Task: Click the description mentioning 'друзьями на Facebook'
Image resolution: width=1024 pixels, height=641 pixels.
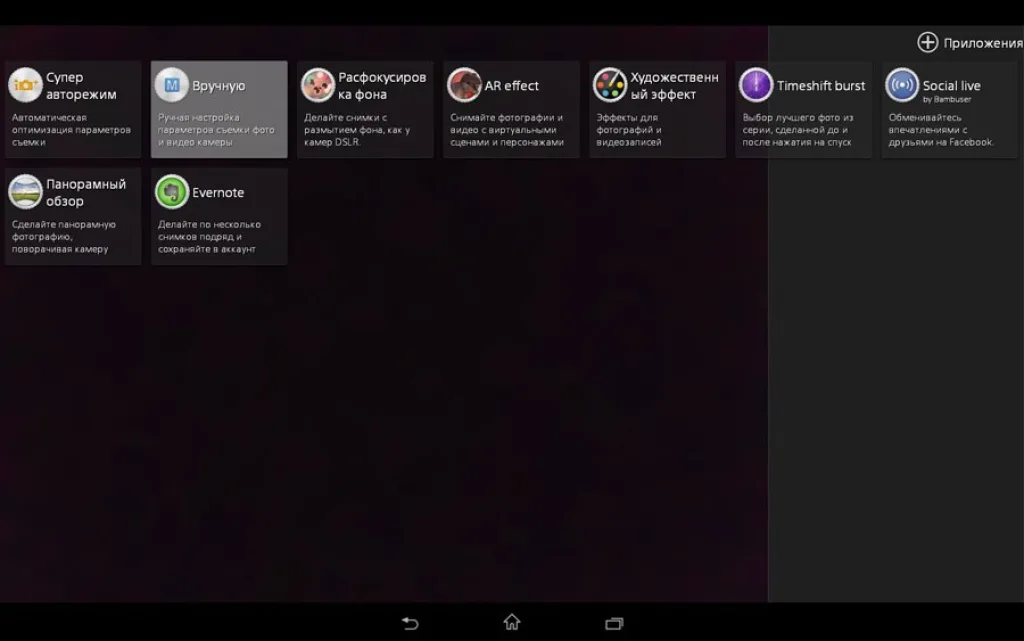Action: [941, 130]
